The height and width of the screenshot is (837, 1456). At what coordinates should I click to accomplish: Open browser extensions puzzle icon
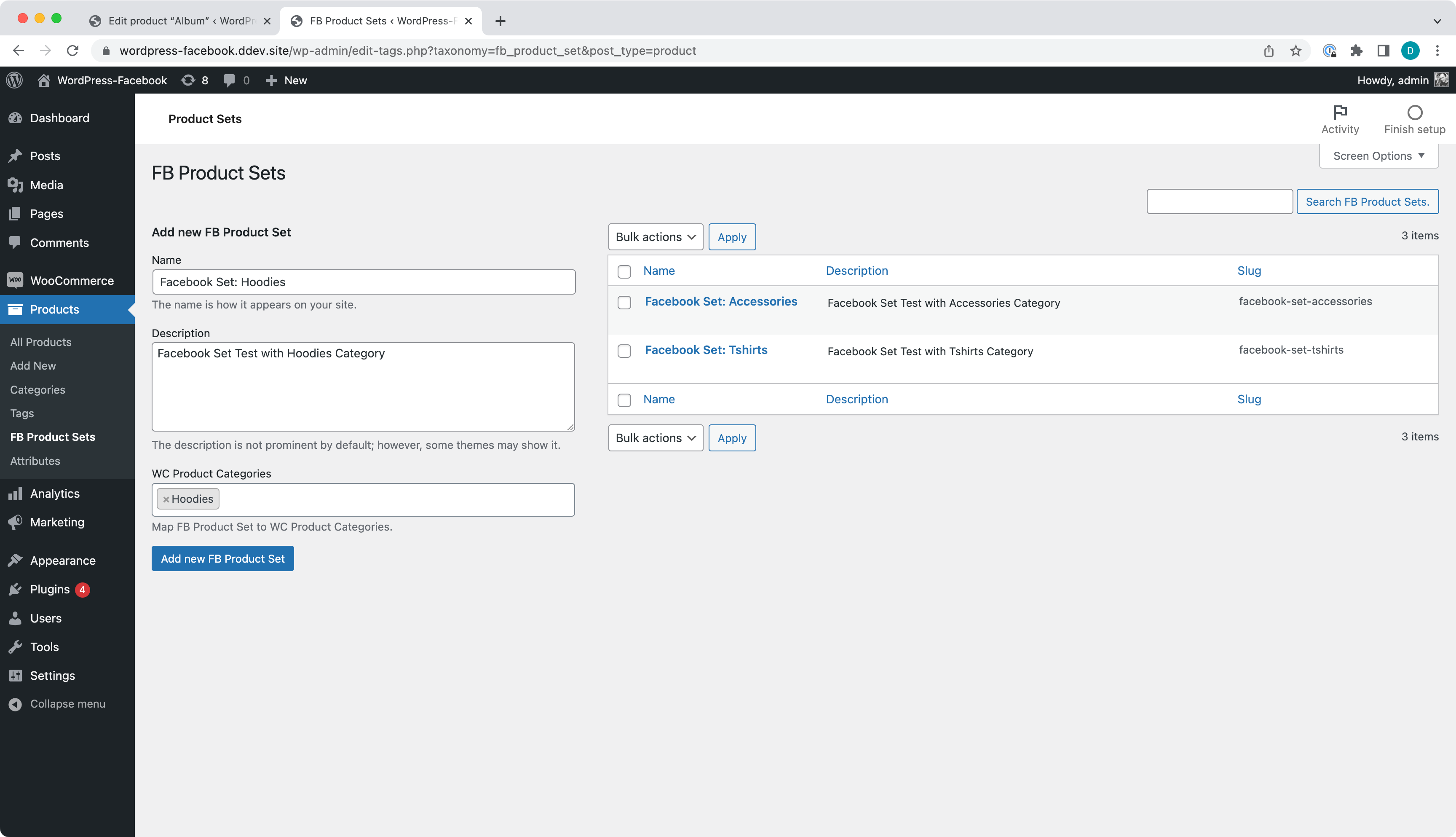[1357, 51]
